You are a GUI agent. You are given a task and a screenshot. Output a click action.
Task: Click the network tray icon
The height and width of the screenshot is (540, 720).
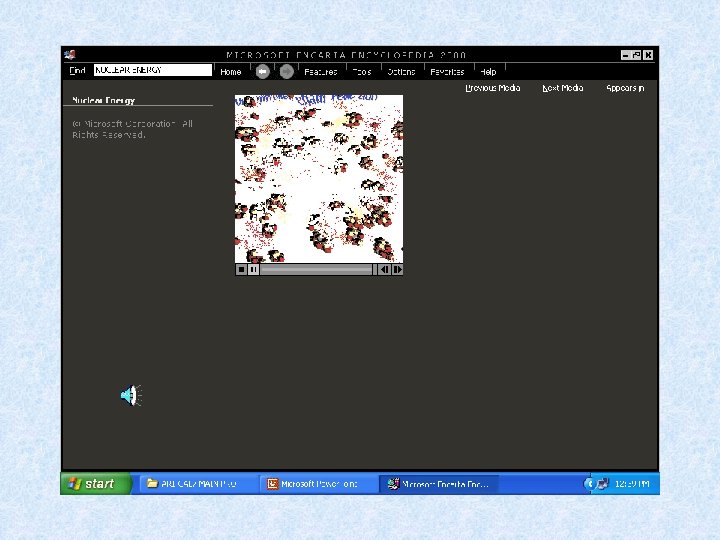point(602,484)
